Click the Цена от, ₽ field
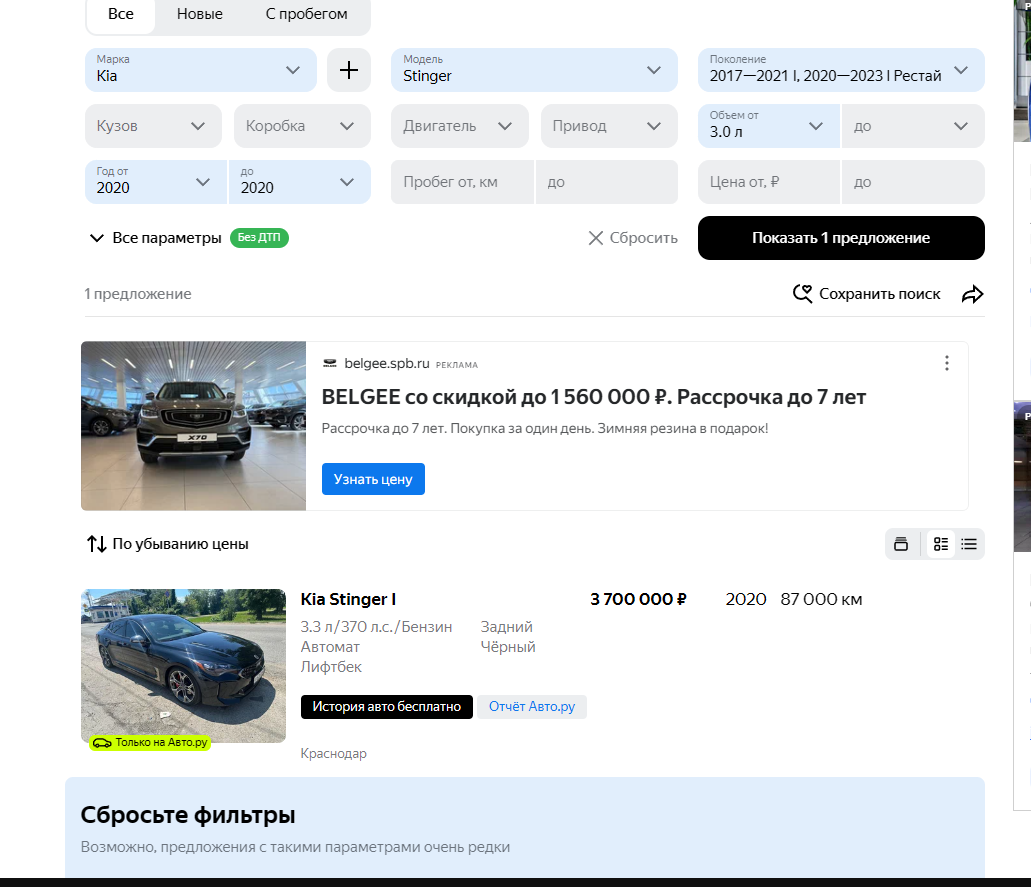The image size is (1031, 887). (769, 182)
